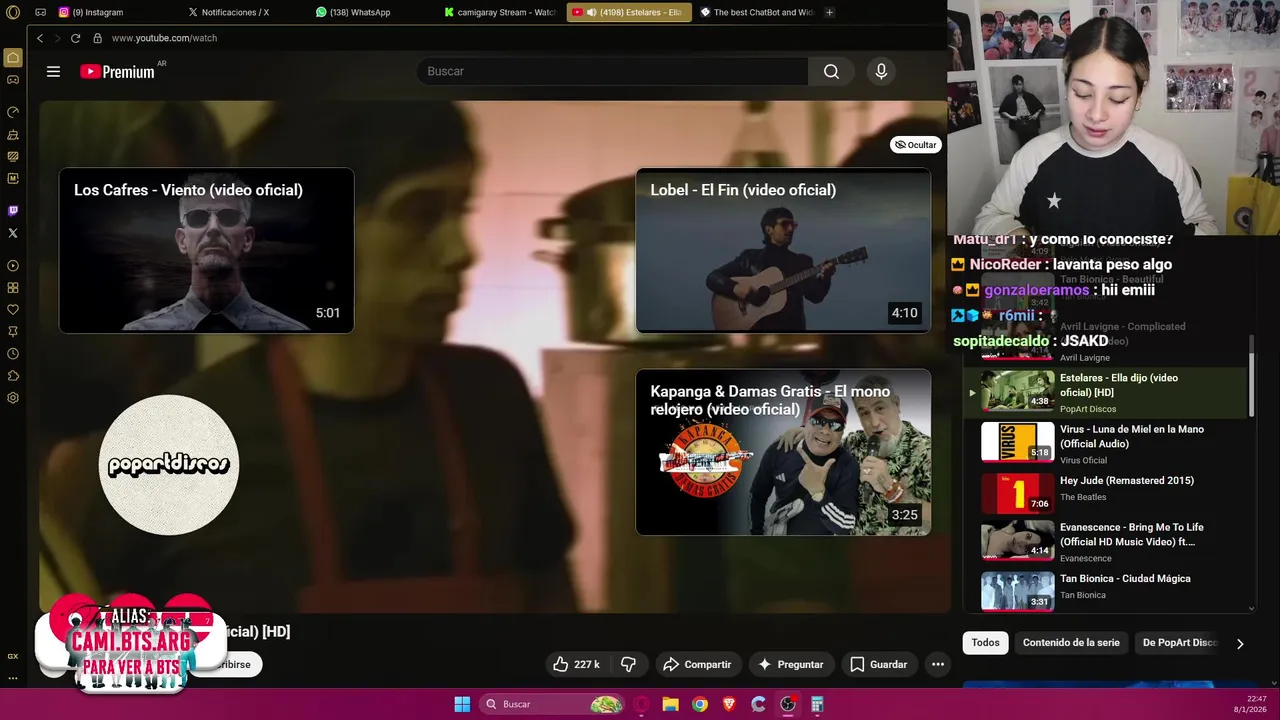Image resolution: width=1280 pixels, height=720 pixels.
Task: Switch to the best ChatBot tab
Action: 756,12
